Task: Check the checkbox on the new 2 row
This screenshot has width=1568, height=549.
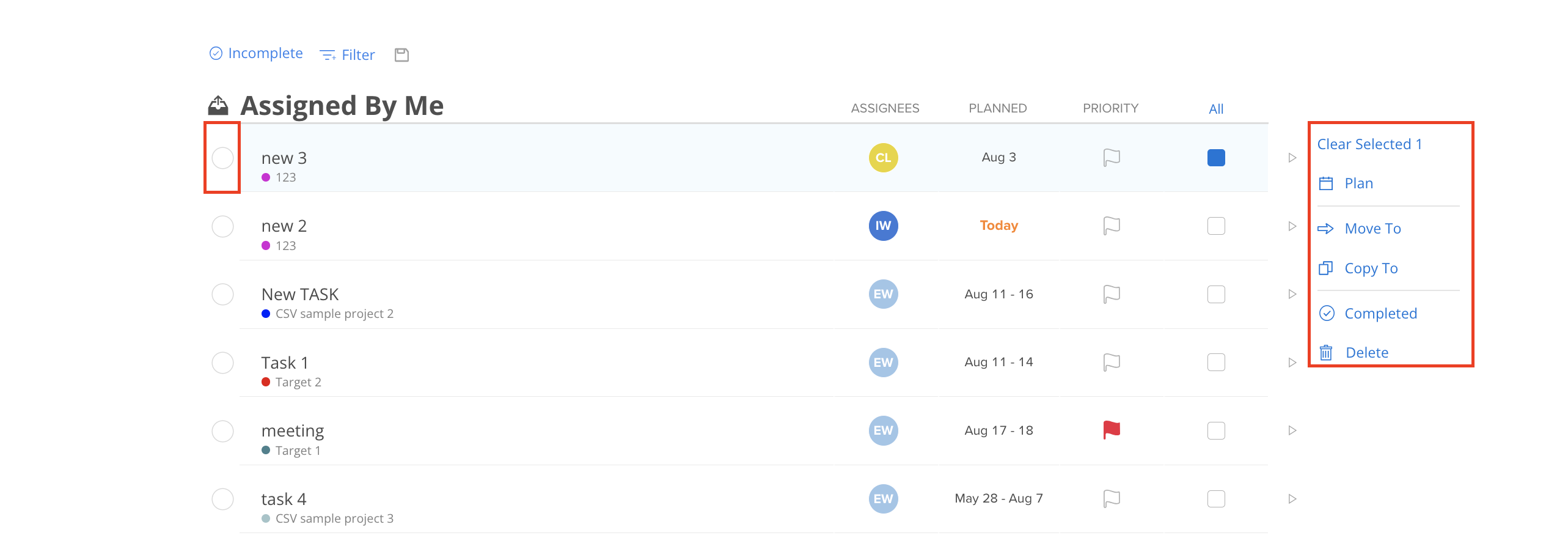Action: coord(1215,226)
